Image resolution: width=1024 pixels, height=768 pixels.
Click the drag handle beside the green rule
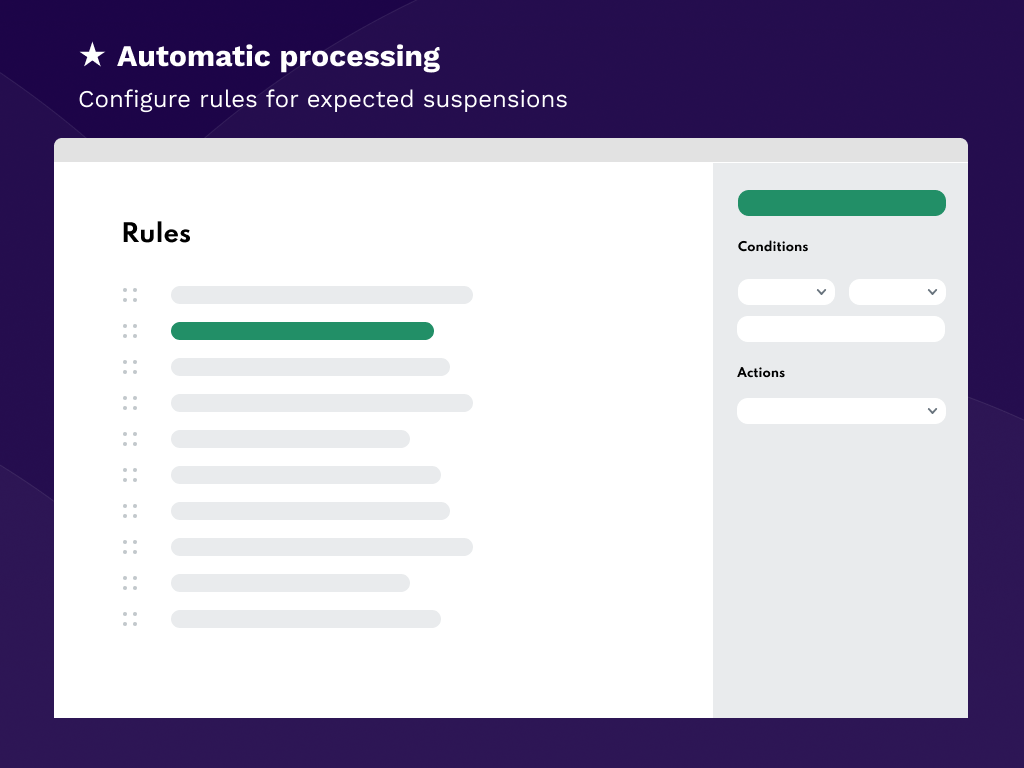click(x=130, y=331)
